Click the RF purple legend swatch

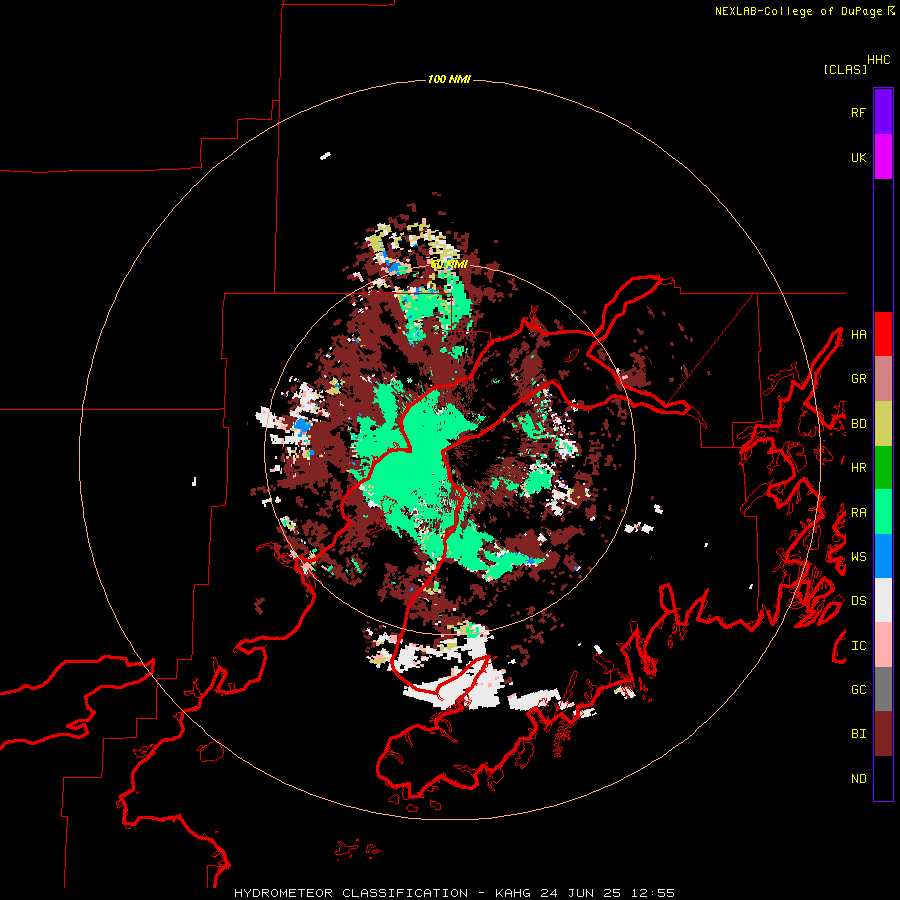(x=883, y=112)
